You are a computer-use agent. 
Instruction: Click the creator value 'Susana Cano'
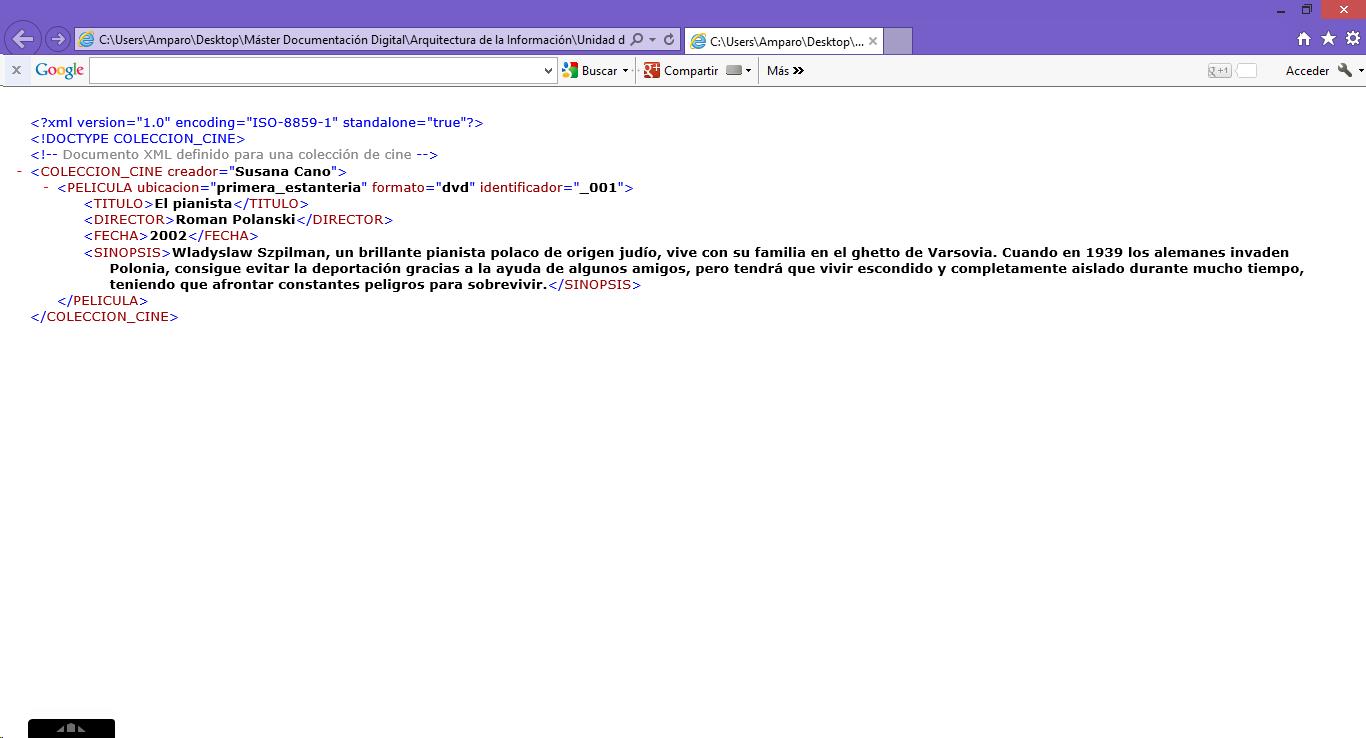tap(283, 171)
